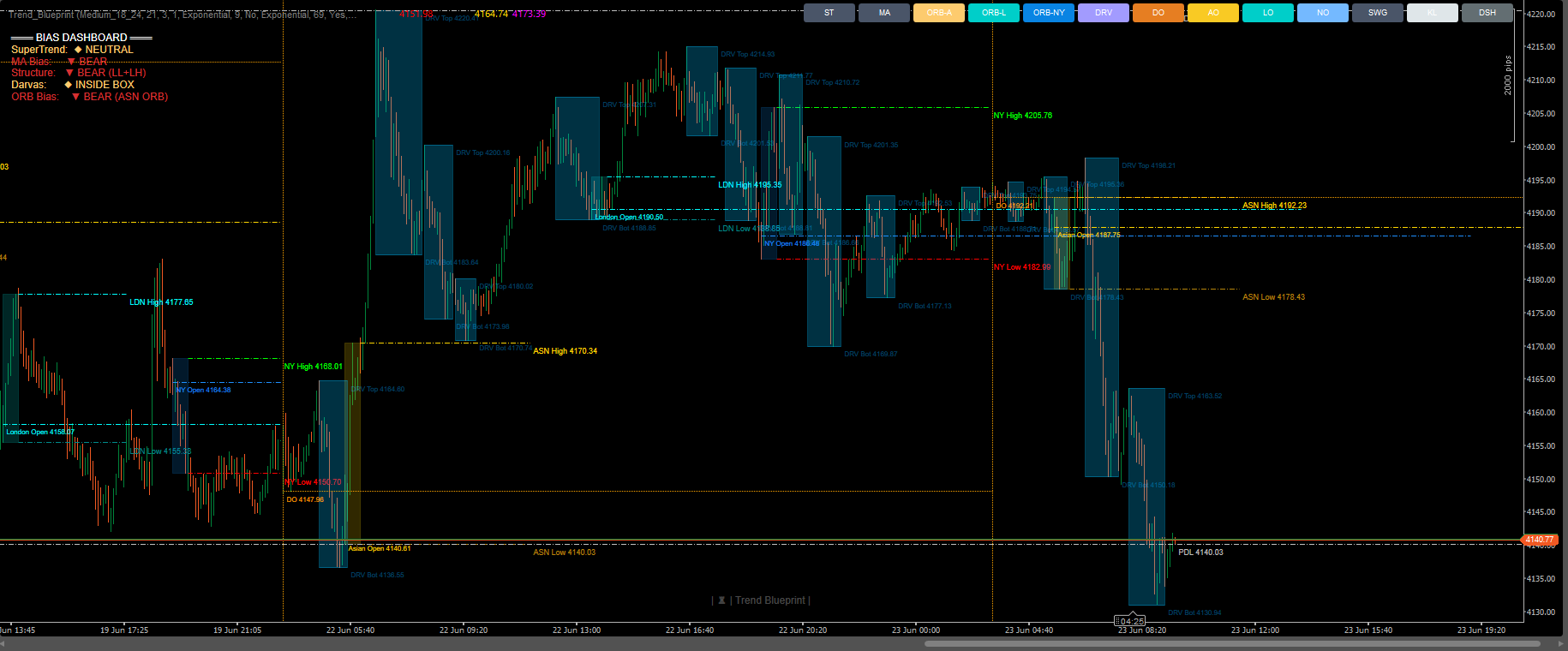Image resolution: width=1568 pixels, height=651 pixels.
Task: Click the DRV Bot 4169.67 label
Action: tap(871, 355)
